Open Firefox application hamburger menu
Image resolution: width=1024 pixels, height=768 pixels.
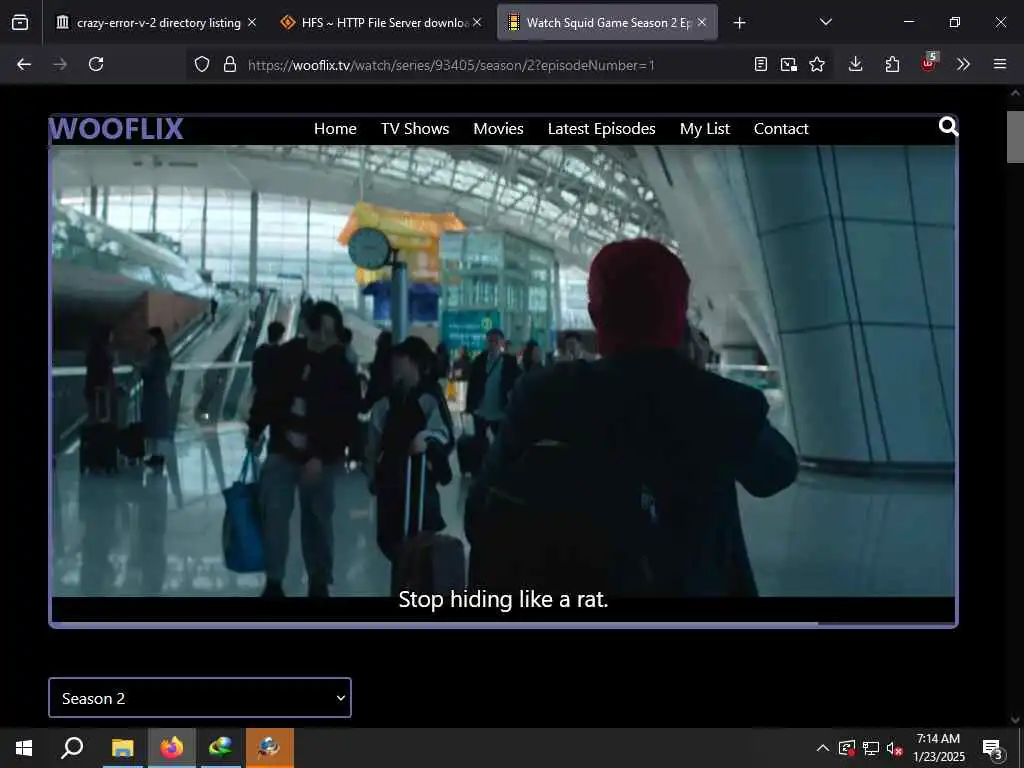[x=1000, y=64]
